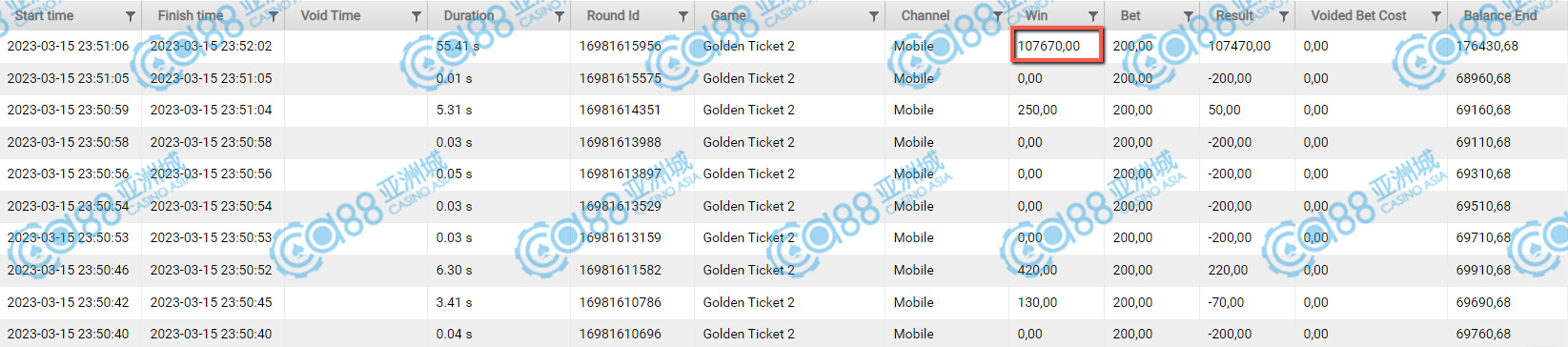Select the row with Win 420,00
Viewport: 1568px width, 347px height.
click(x=784, y=270)
